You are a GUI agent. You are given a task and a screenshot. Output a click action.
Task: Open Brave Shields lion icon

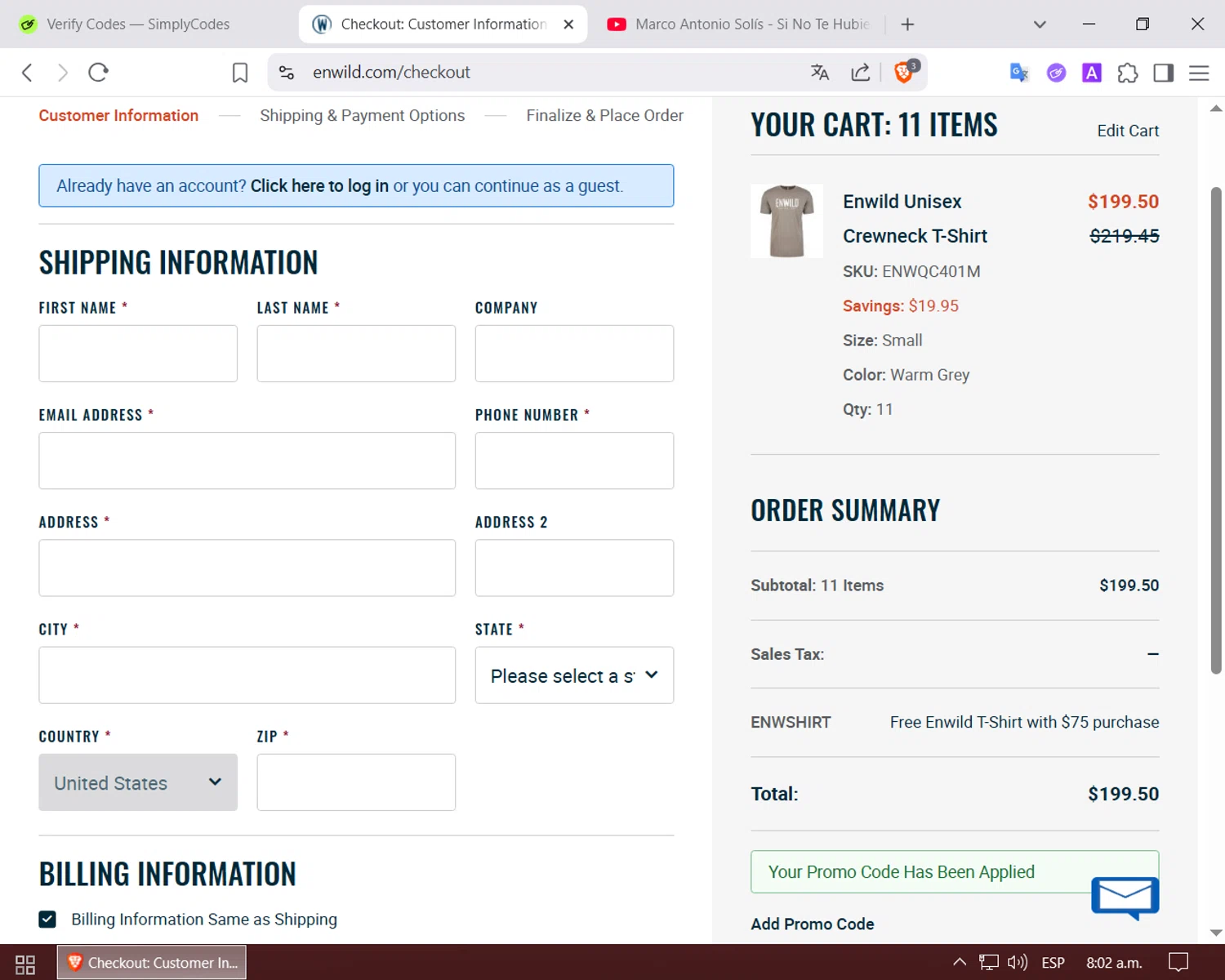click(905, 72)
